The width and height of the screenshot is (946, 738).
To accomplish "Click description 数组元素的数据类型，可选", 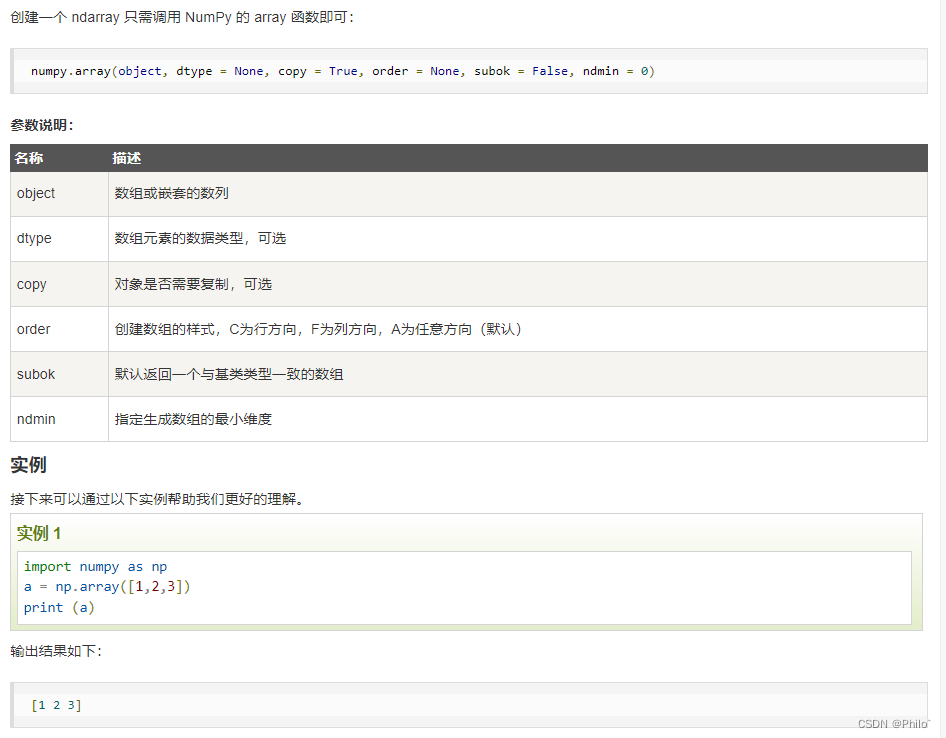I will tap(200, 239).
